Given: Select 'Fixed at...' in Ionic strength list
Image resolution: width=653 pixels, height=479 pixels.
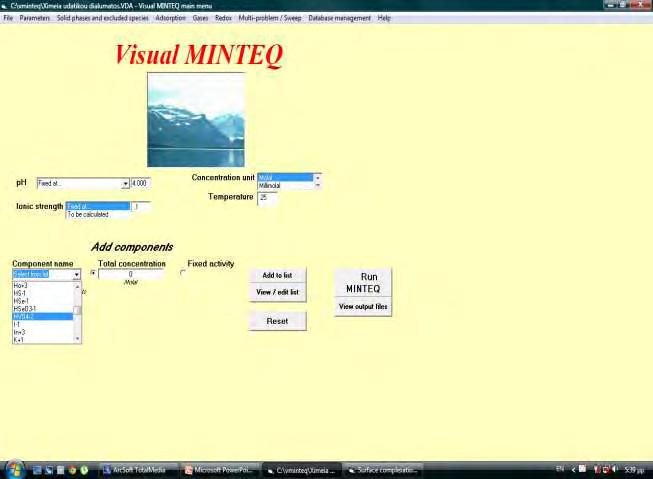Looking at the screenshot, I should [x=98, y=206].
